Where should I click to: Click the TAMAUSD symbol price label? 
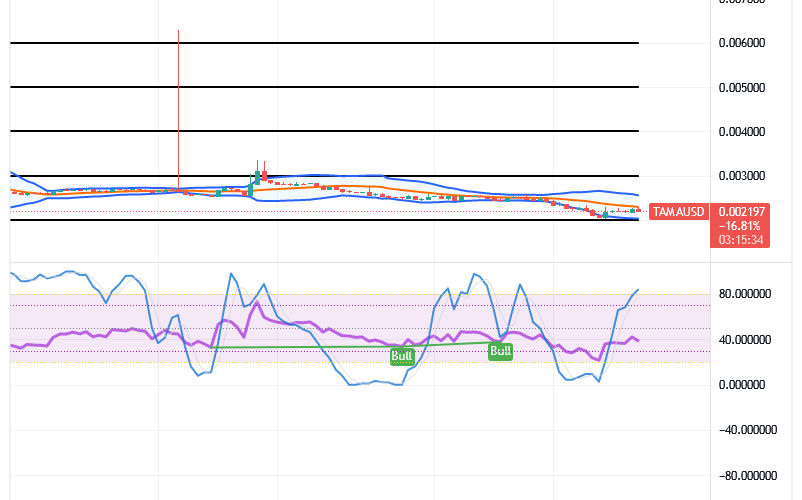[678, 212]
